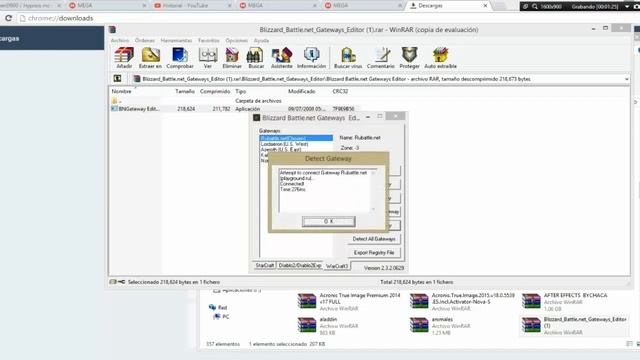This screenshot has width=640, height=360.
Task: Open the Favoritos menu
Action: click(209, 40)
